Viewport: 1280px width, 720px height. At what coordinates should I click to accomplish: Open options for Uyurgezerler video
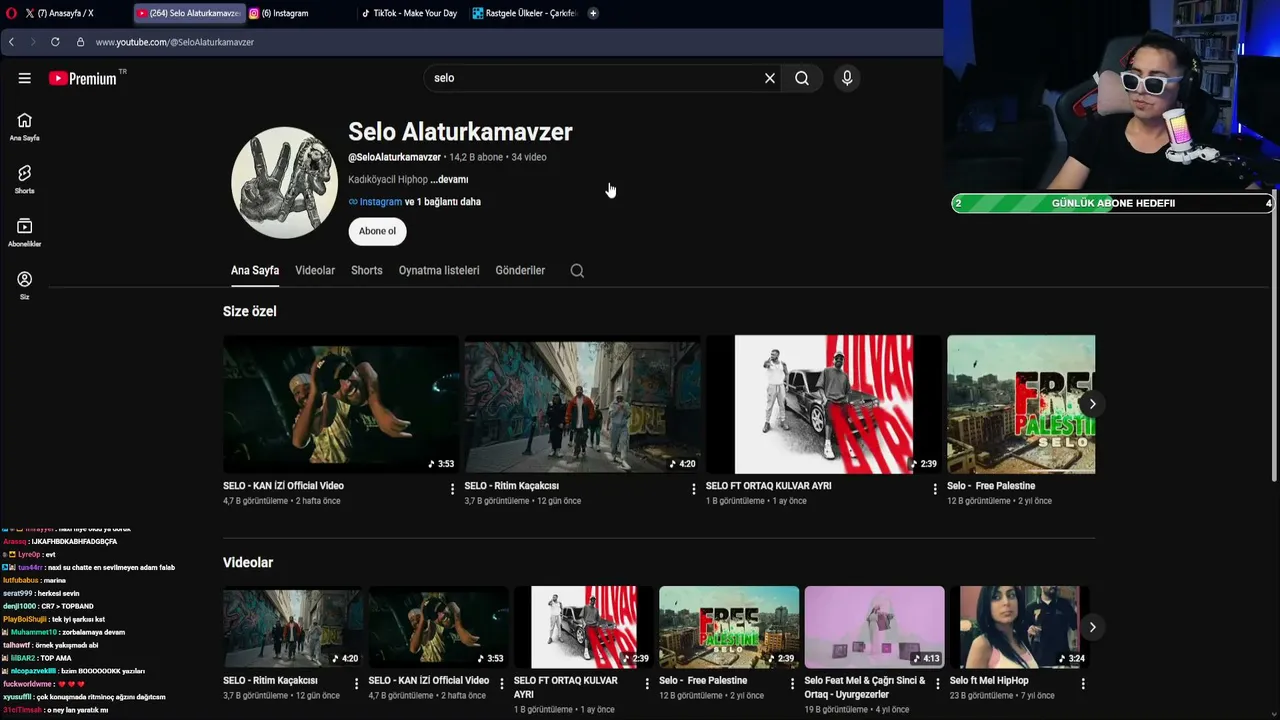[x=937, y=684]
